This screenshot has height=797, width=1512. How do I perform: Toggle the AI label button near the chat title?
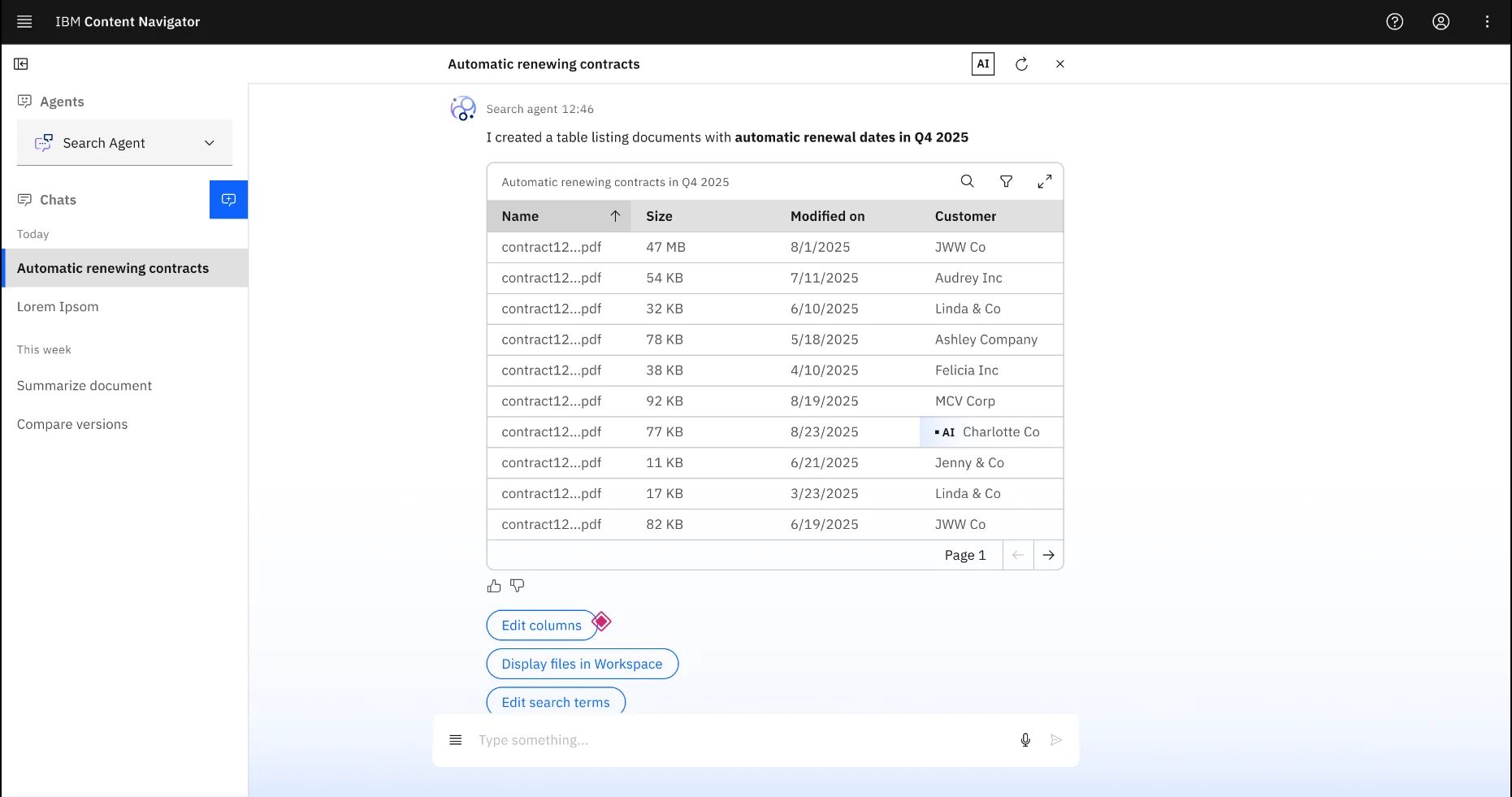click(982, 64)
